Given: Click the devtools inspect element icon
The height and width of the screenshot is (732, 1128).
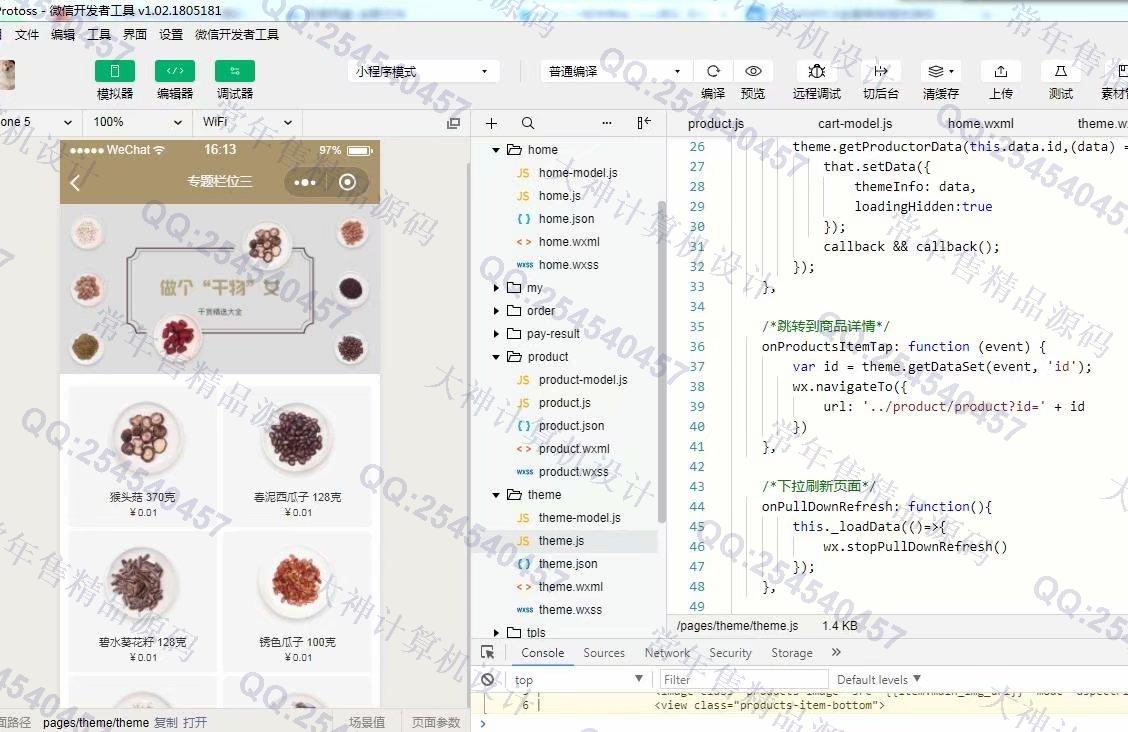Looking at the screenshot, I should pos(488,653).
